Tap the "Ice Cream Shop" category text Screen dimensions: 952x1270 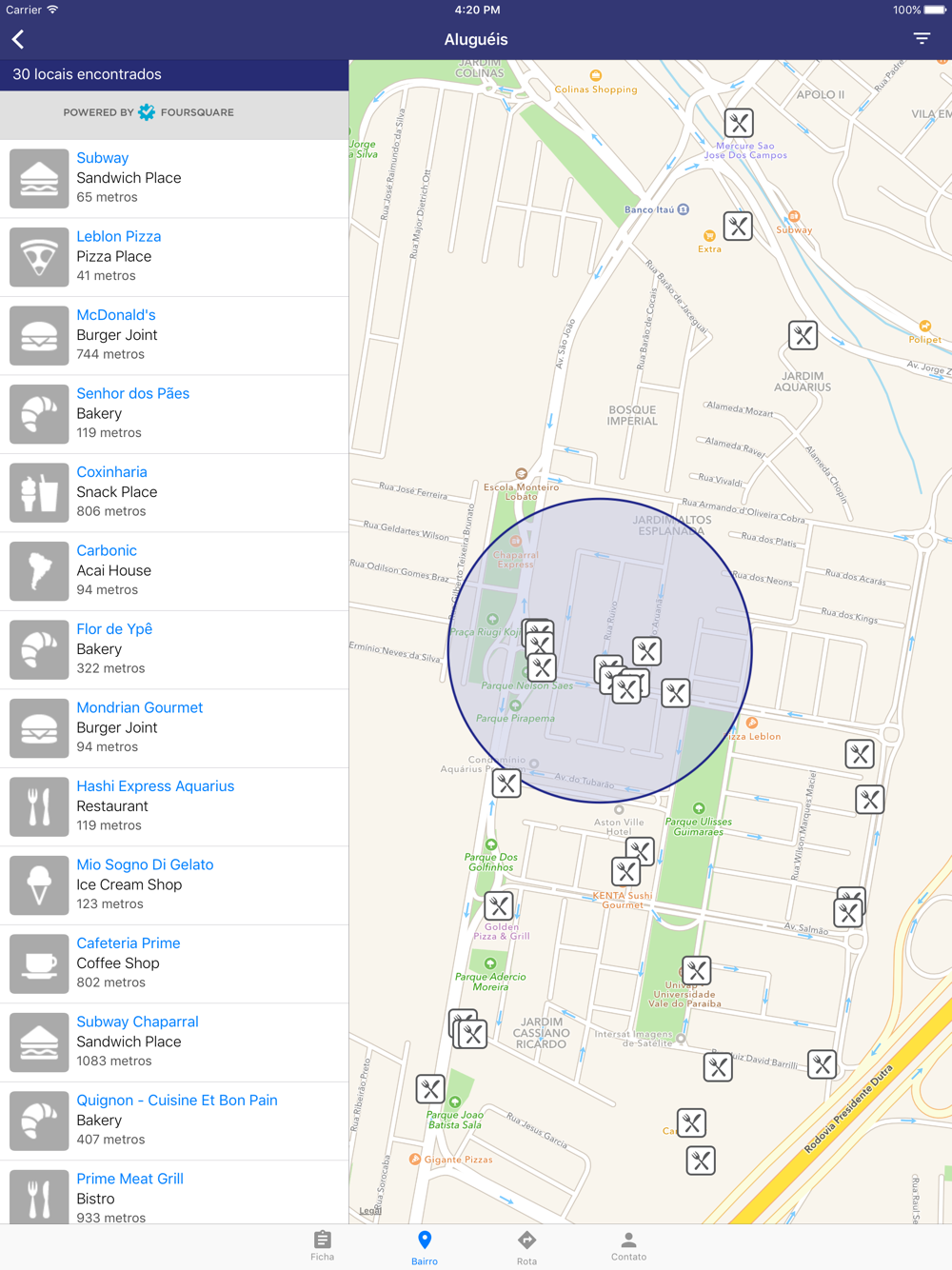129,884
